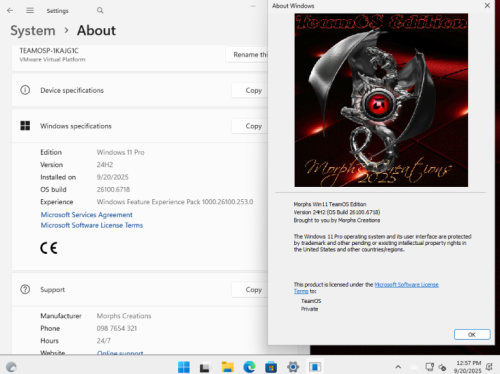The width and height of the screenshot is (500, 374).
Task: Show hidden icons in system tray
Action: pyautogui.click(x=398, y=367)
